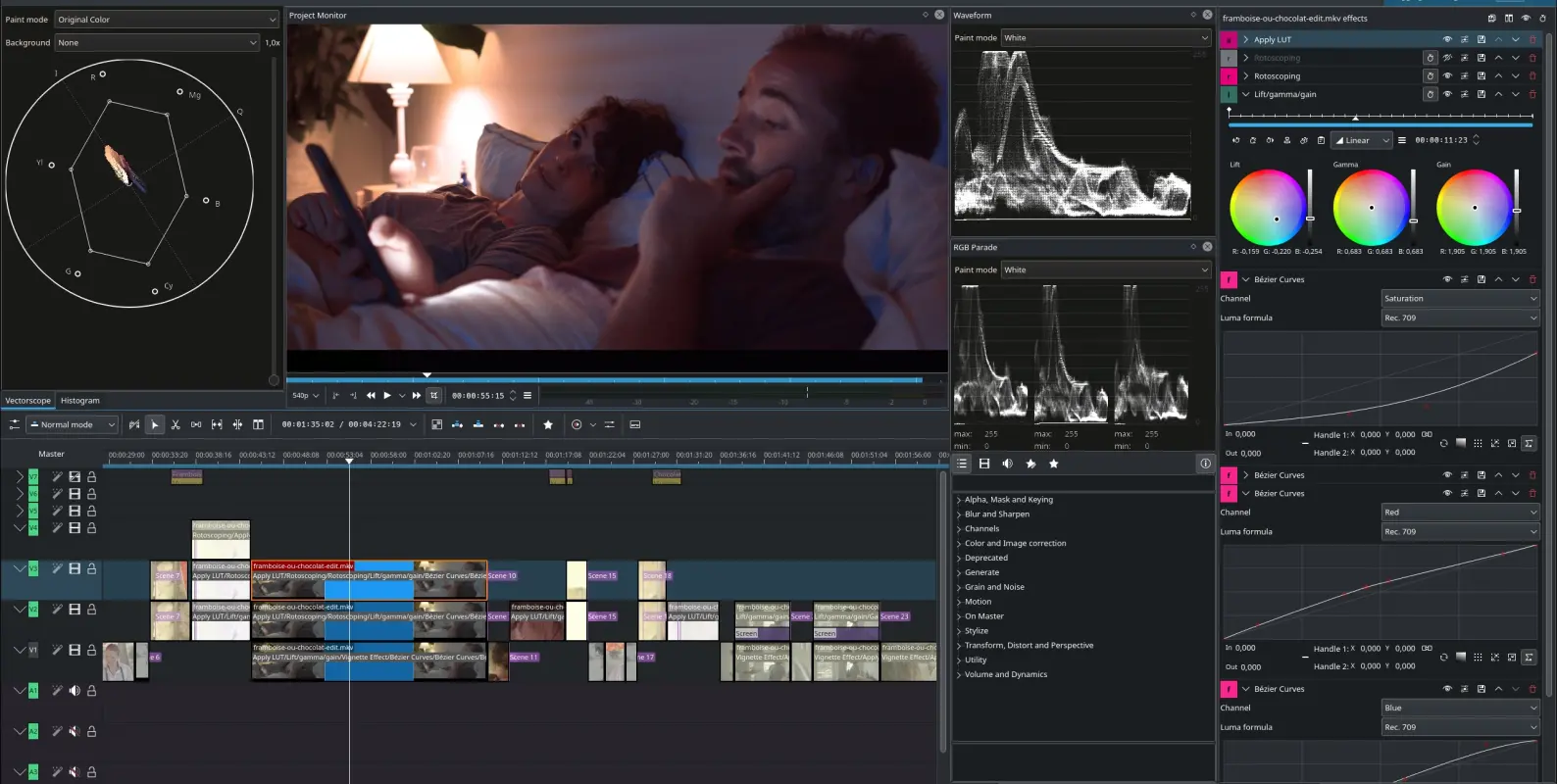Change Channel dropdown set to Red
This screenshot has width=1557, height=784.
click(1460, 513)
